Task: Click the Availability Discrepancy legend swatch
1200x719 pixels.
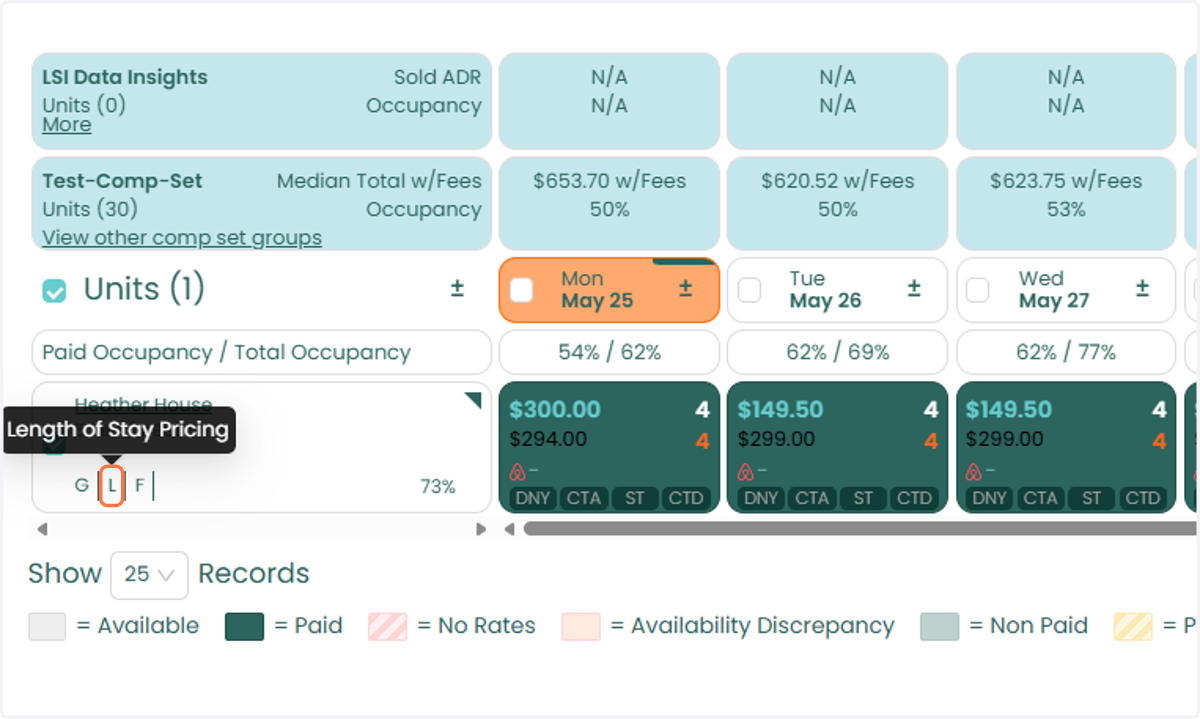Action: pyautogui.click(x=581, y=627)
